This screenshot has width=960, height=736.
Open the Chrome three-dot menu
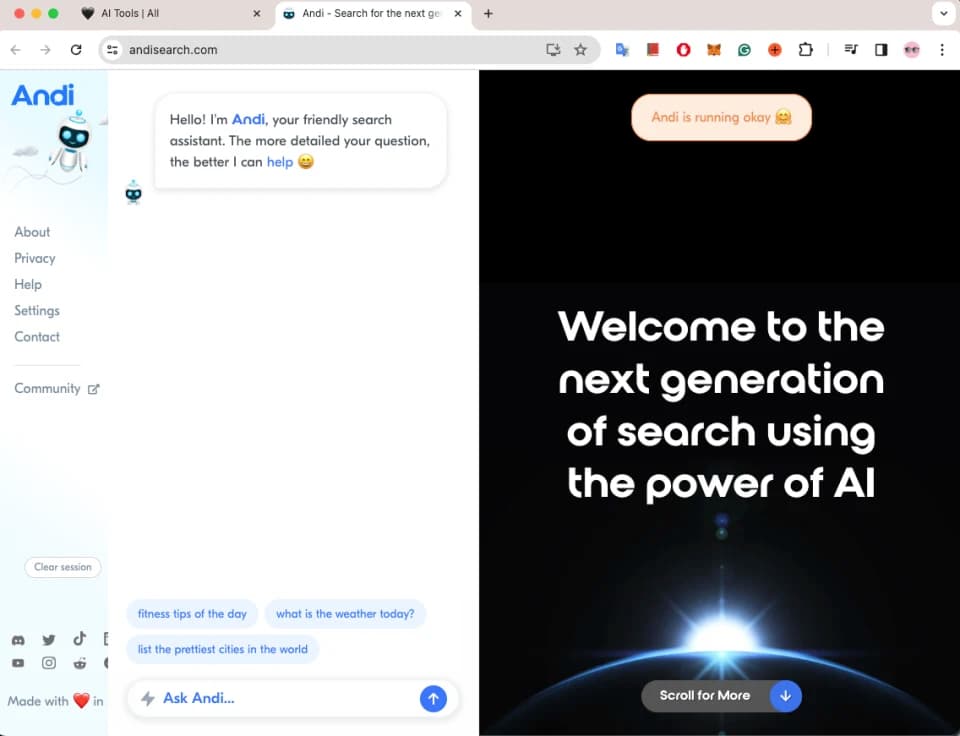[x=942, y=50]
